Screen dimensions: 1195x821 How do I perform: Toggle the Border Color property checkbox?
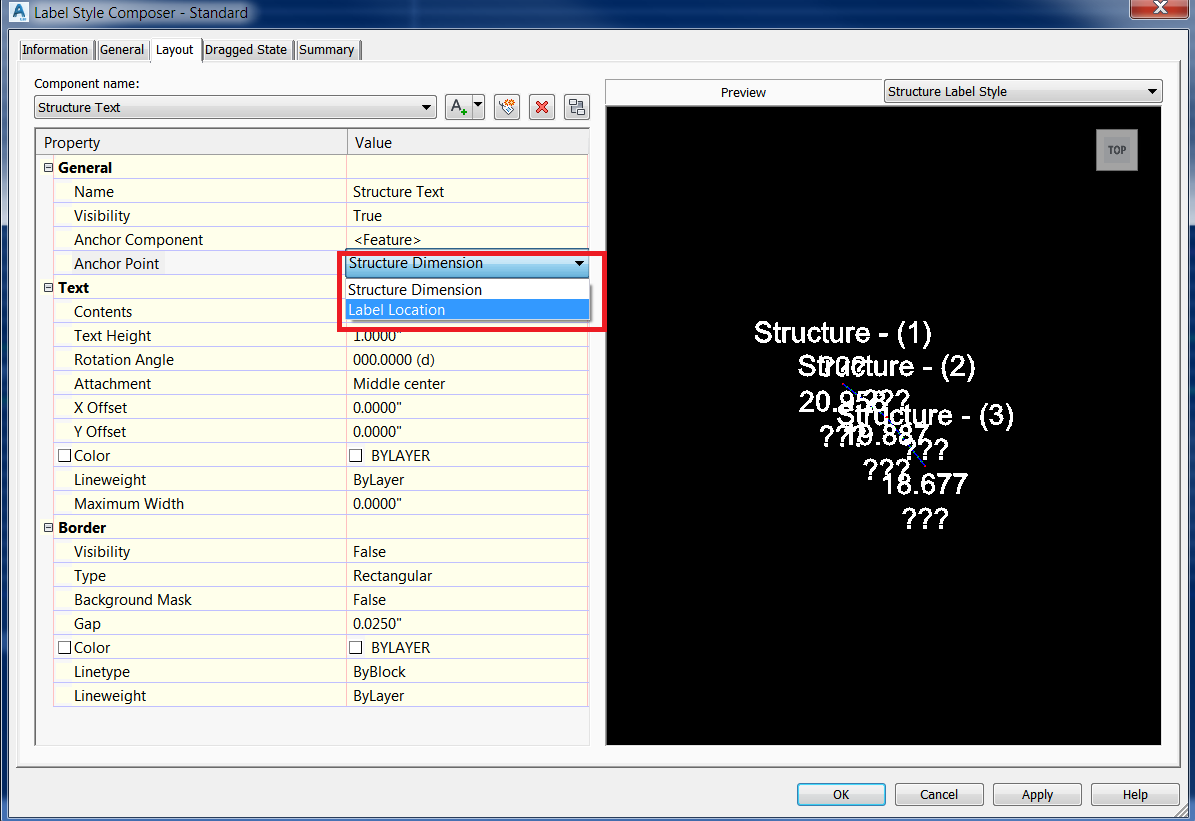coord(65,648)
